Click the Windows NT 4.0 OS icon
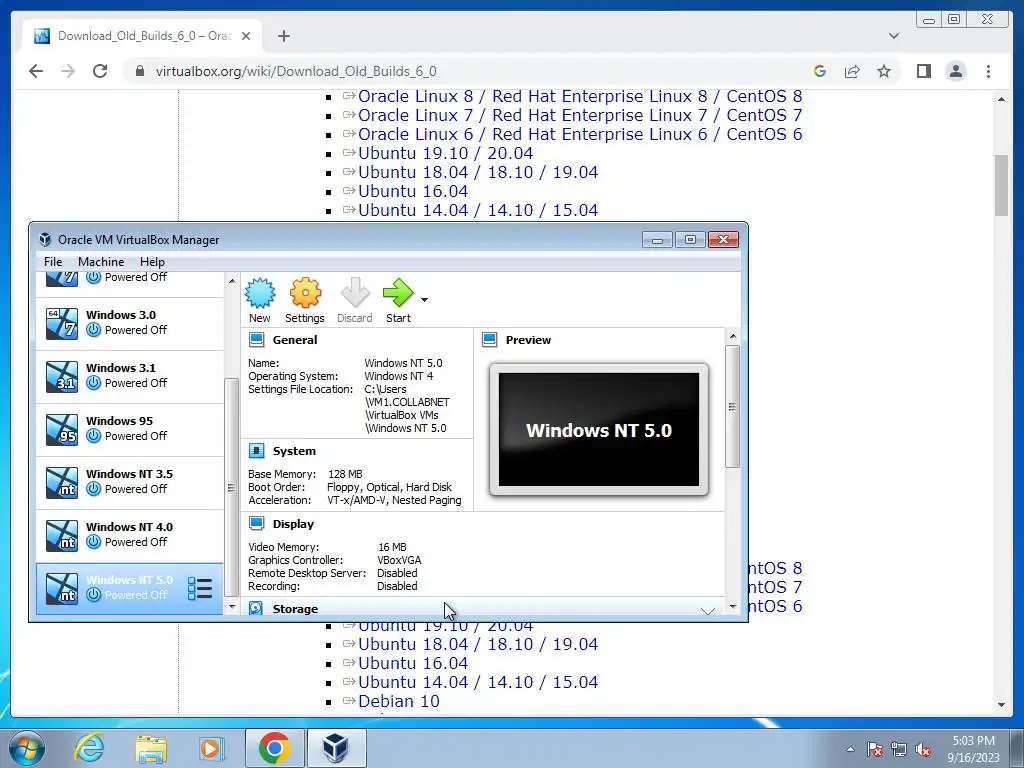 62,536
